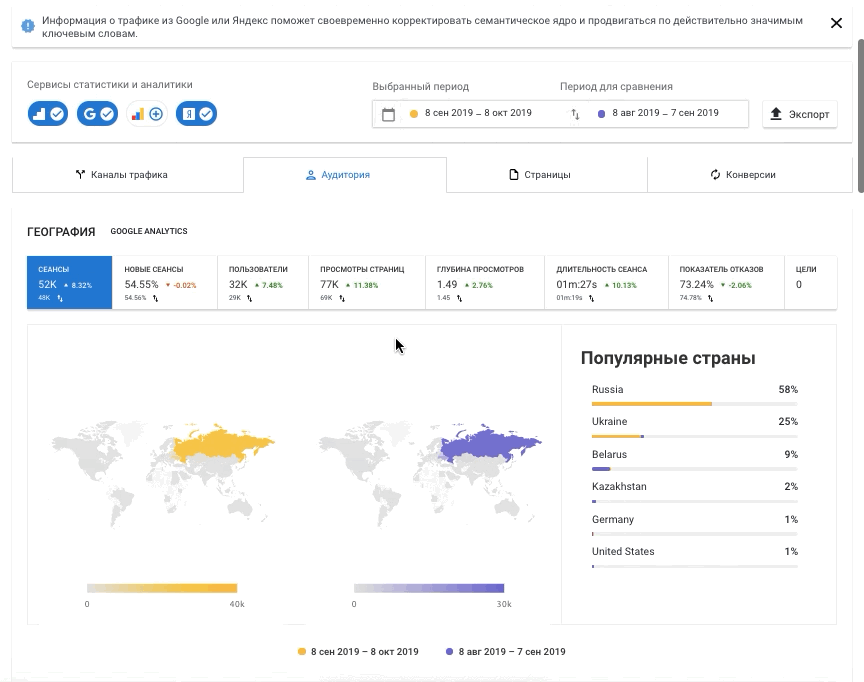
Task: Open the Конверсии tab
Action: 749,175
